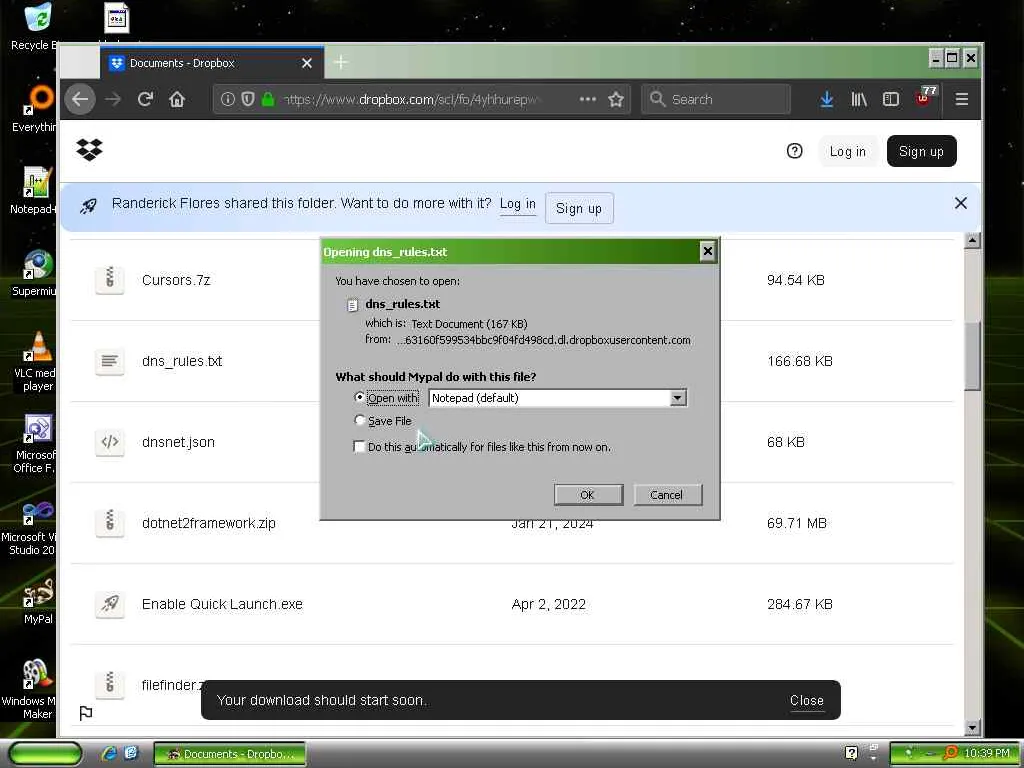The width and height of the screenshot is (1024, 768).
Task: Click the dnsnet.json code icon
Action: coord(110,442)
